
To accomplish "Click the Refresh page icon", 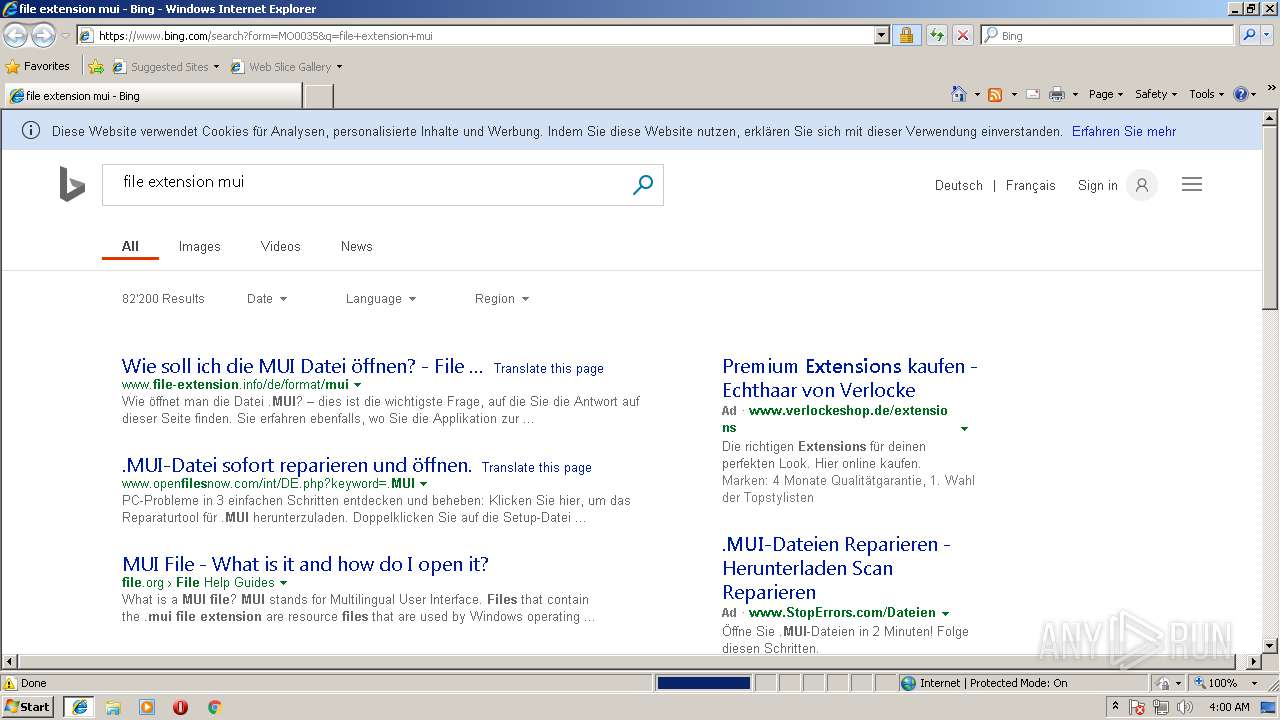I will tap(936, 35).
